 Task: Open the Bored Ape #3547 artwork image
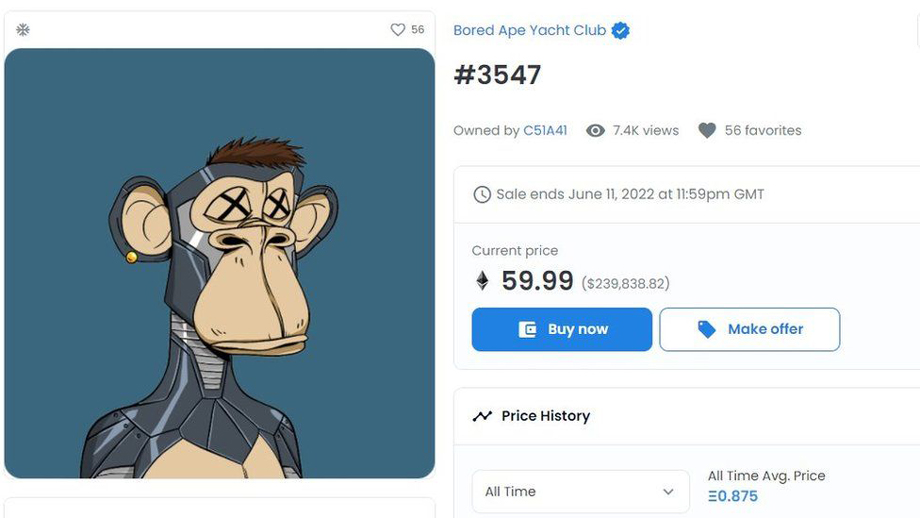[x=219, y=263]
